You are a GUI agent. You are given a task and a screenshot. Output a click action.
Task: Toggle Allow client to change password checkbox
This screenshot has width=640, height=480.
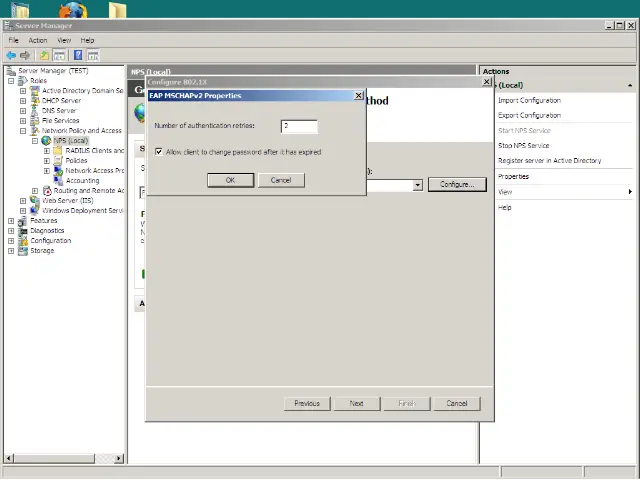coord(159,152)
